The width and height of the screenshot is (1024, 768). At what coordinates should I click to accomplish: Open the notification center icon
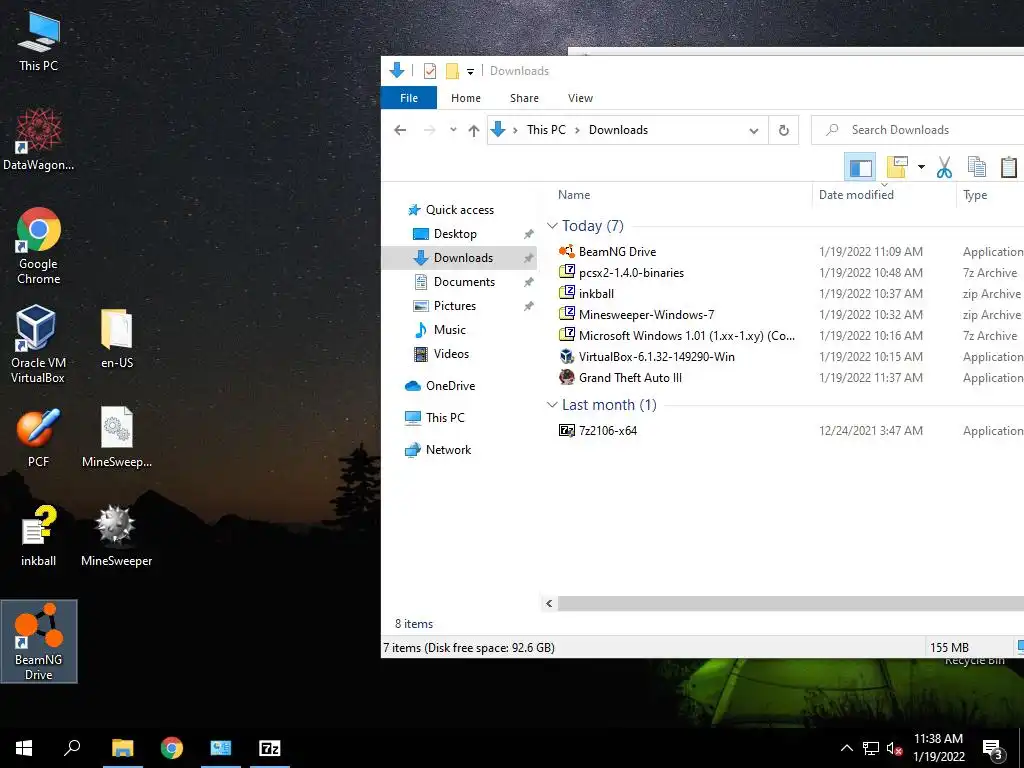pos(993,750)
